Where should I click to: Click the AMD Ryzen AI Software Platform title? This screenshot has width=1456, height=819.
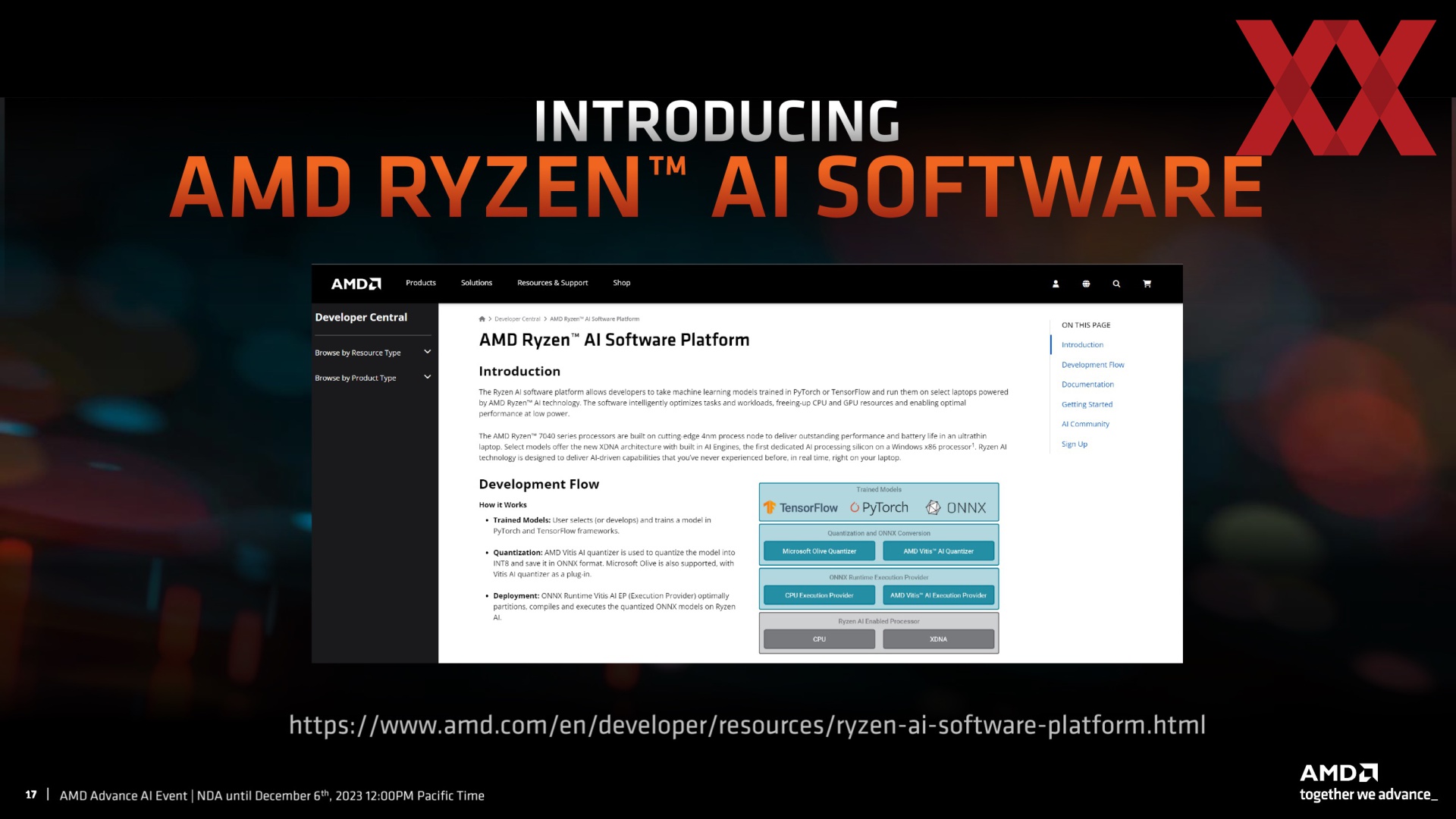tap(613, 340)
